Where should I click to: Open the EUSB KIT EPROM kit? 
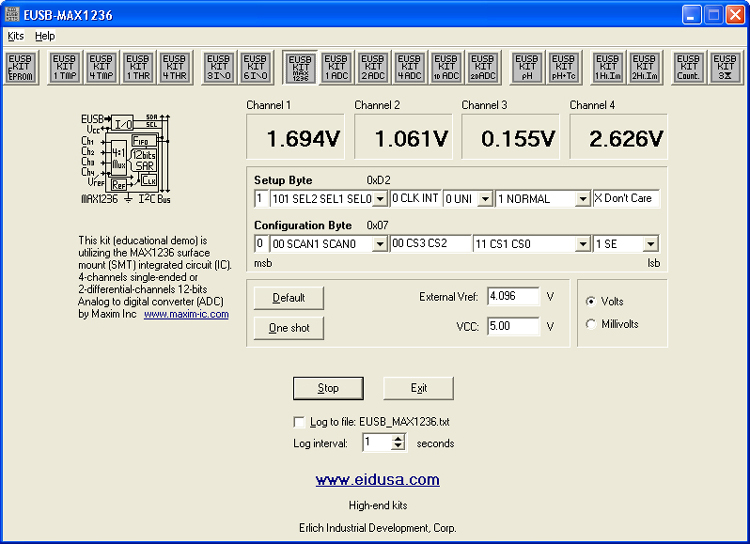click(21, 67)
